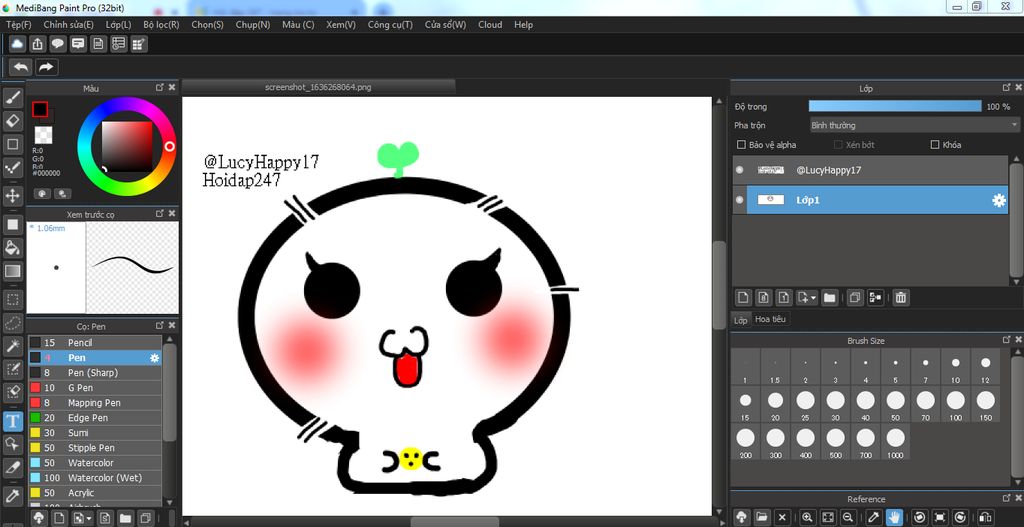
Task: Adjust the Độ trong opacity slider
Action: [895, 106]
